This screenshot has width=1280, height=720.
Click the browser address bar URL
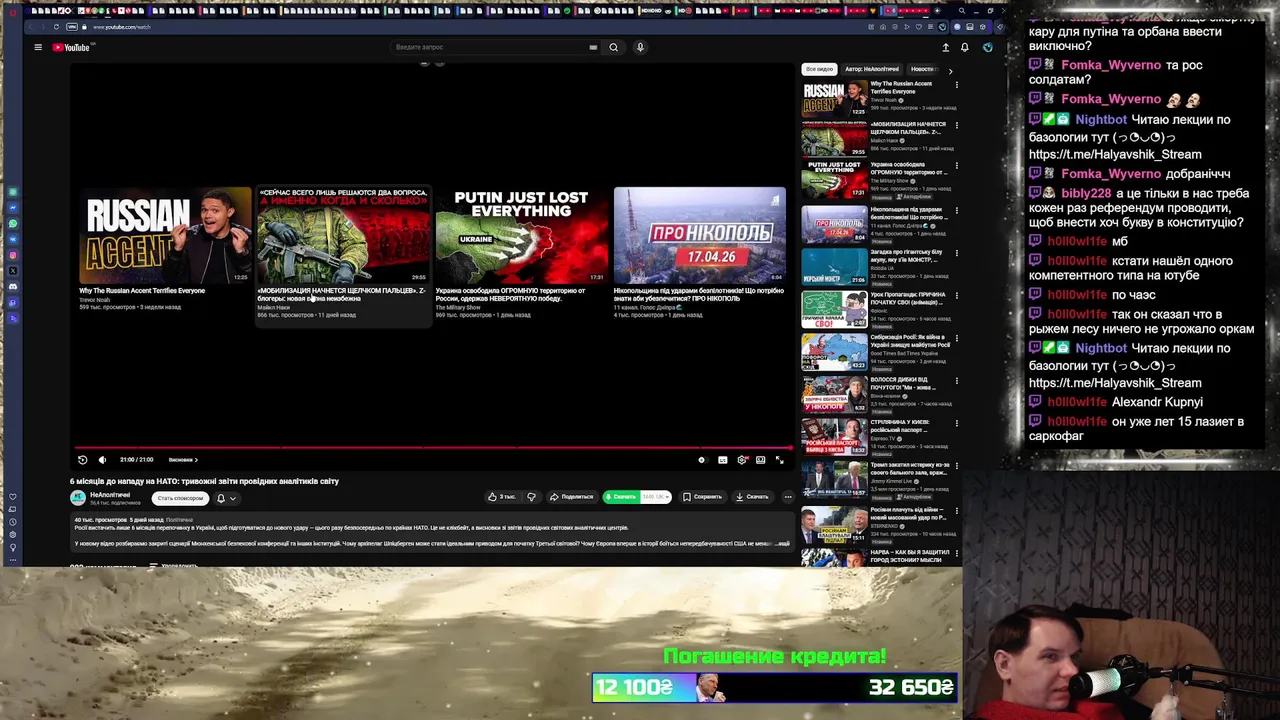122,27
